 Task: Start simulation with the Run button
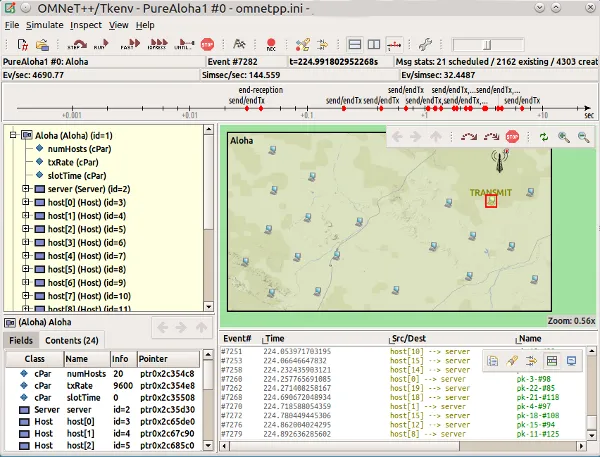[x=102, y=45]
